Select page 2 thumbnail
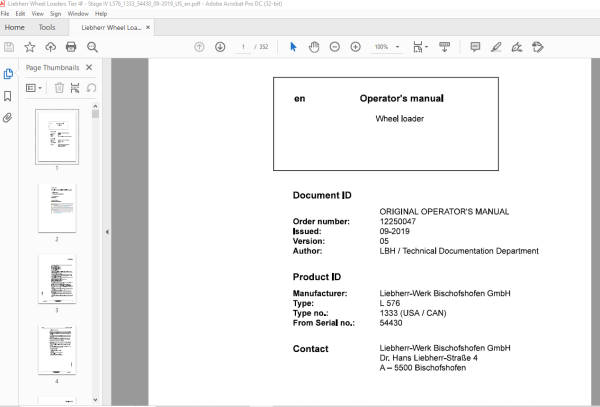 57,208
